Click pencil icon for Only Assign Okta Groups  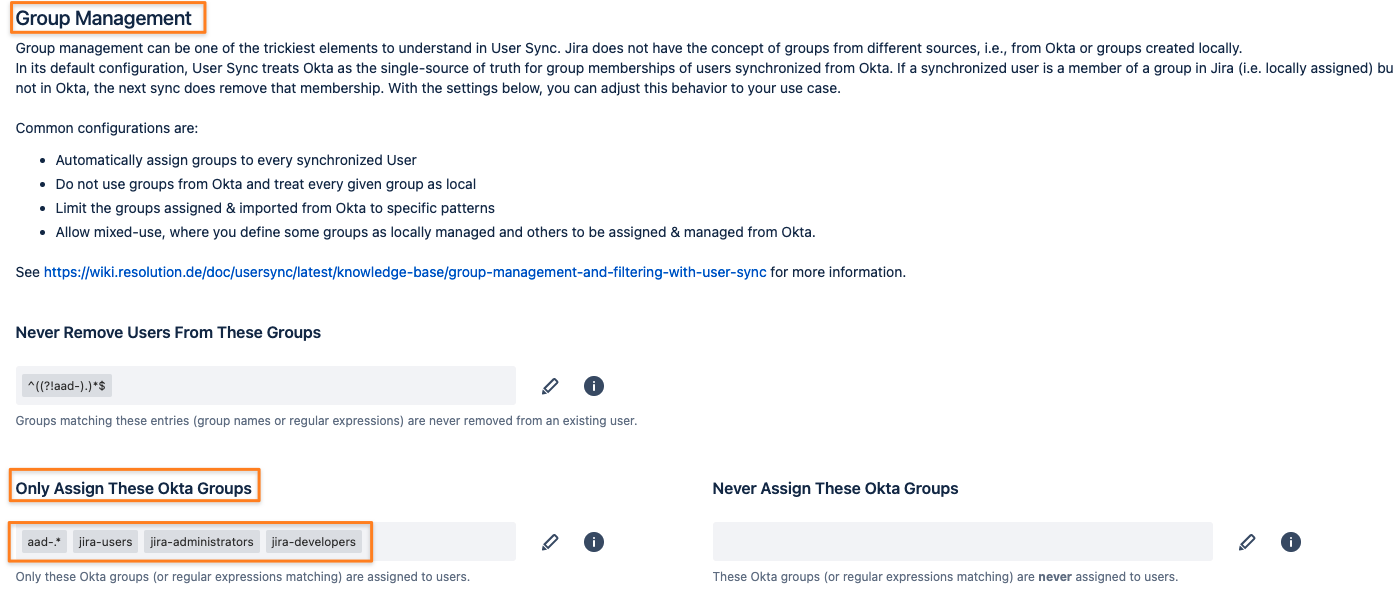pyautogui.click(x=549, y=542)
